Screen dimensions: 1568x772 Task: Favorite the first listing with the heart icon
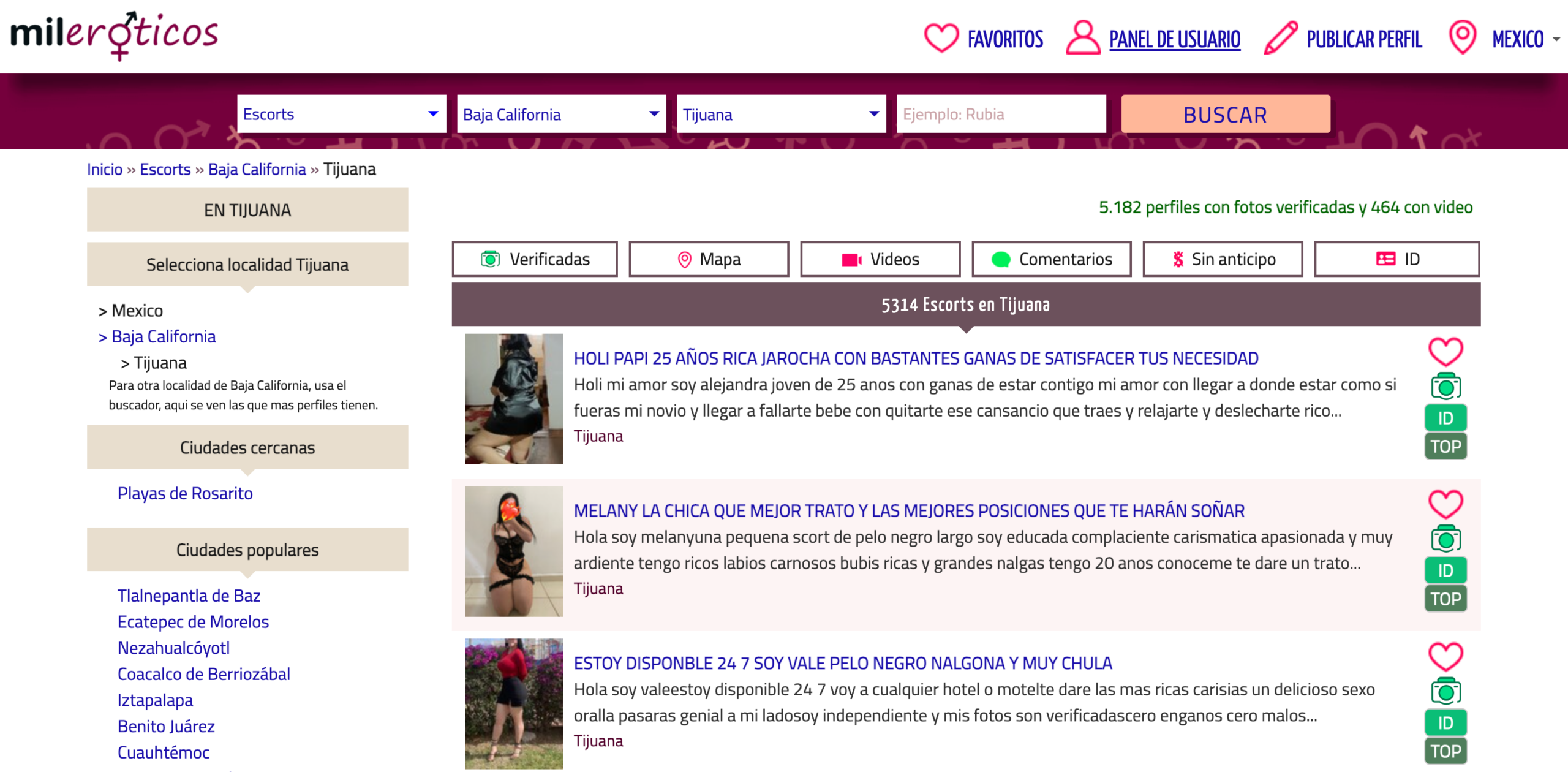[1445, 350]
